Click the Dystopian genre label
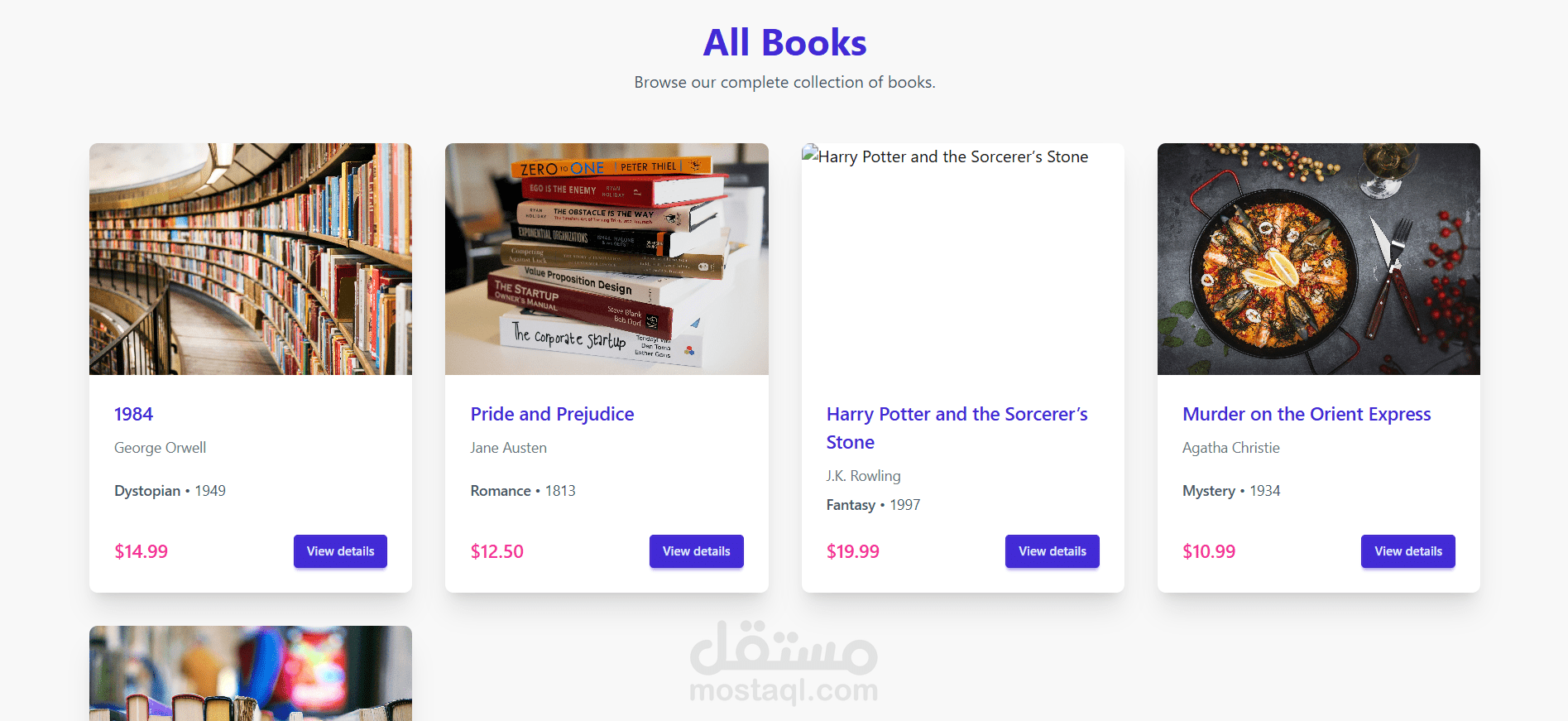The width and height of the screenshot is (1568, 721). coord(147,491)
